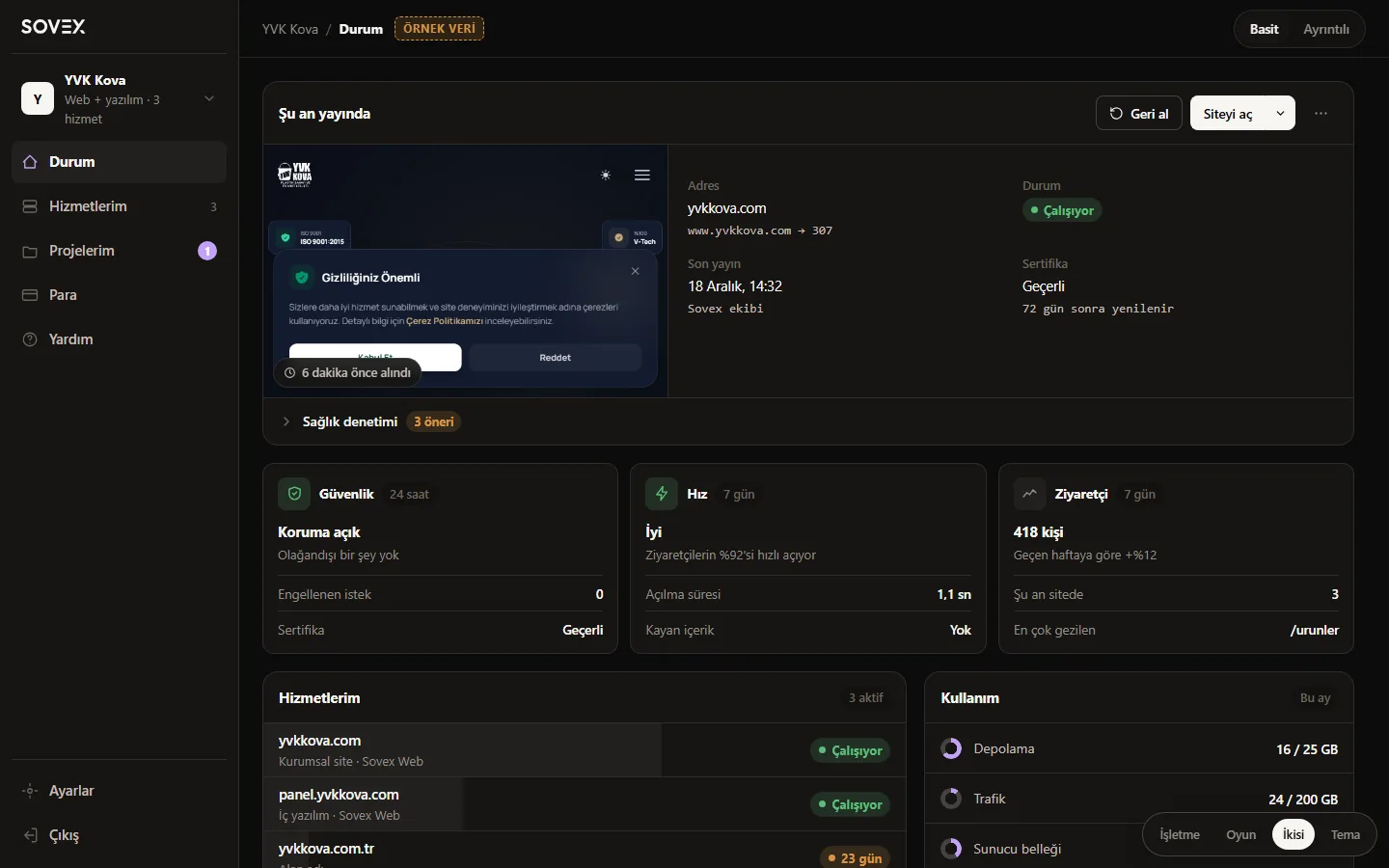Click the Çerez Politikamızı link
Screen dimensions: 1389x868
click(445, 321)
